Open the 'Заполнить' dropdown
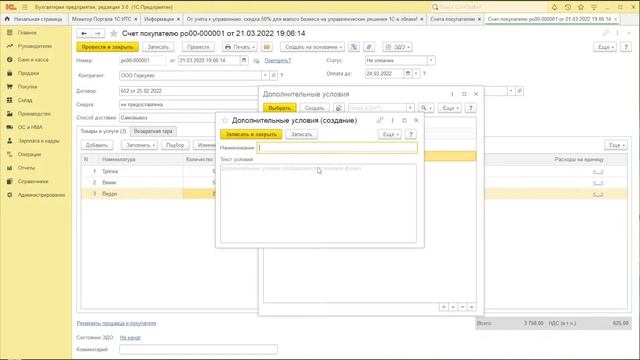The height and width of the screenshot is (360, 640). tap(139, 145)
